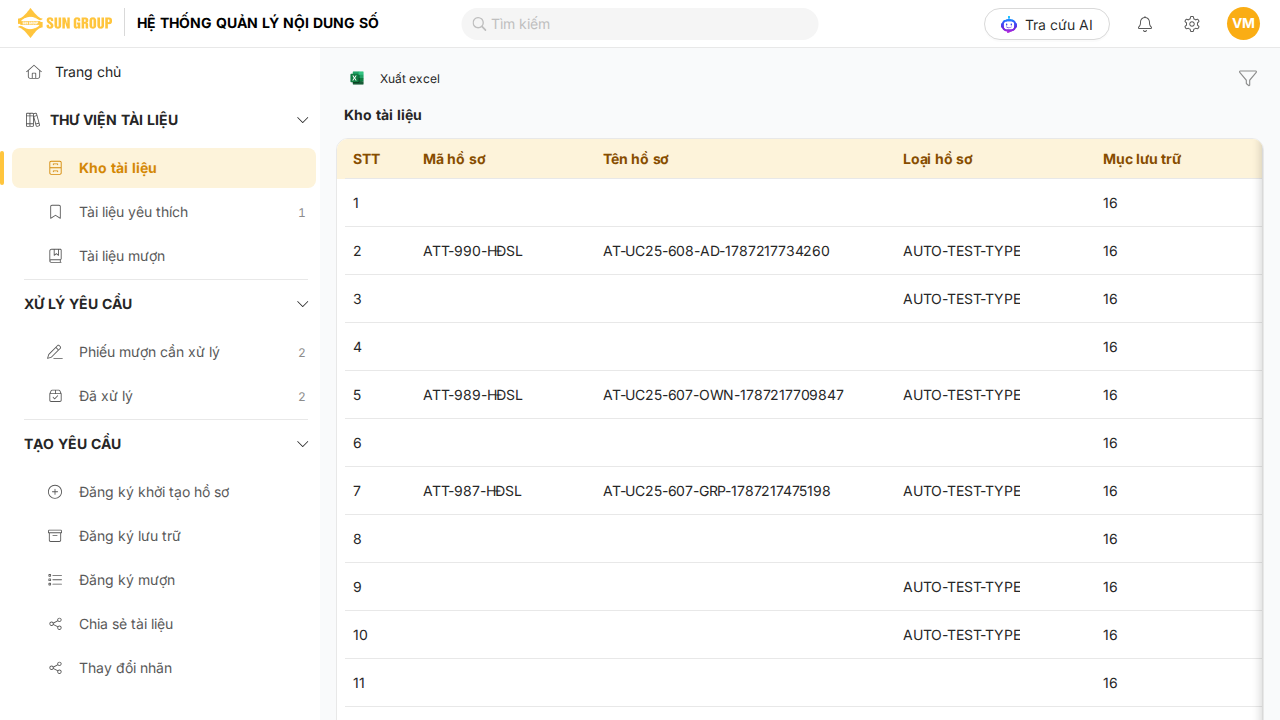Focus the Tìm kiếm search field
Screen dimensions: 1280x720
640,24
